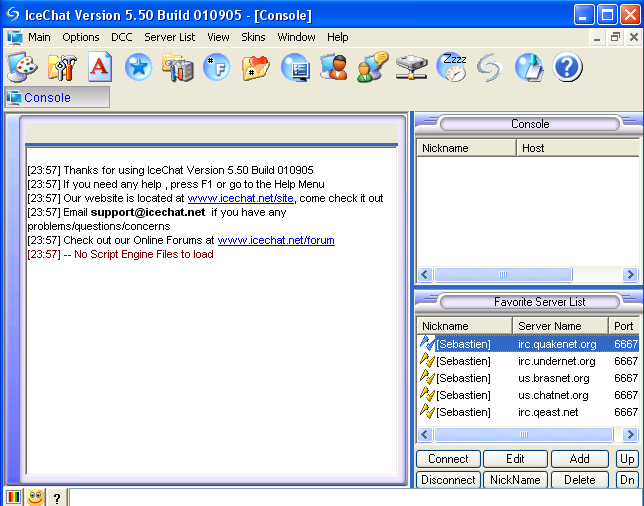Image resolution: width=644 pixels, height=506 pixels.
Task: Open the folder with heart favorites icon
Action: tap(255, 67)
